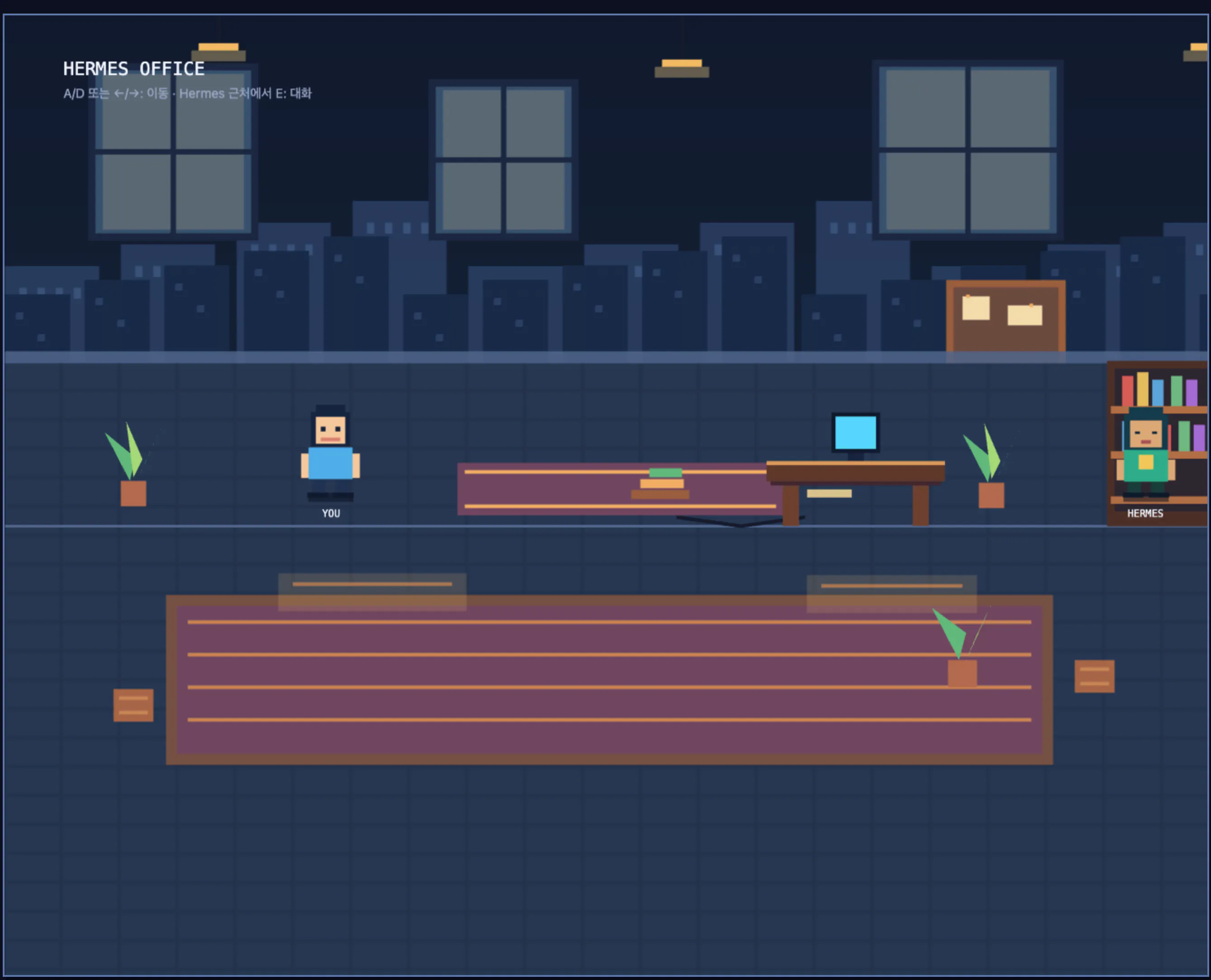
Task: Click the Korean movement instructions text
Action: 187,93
